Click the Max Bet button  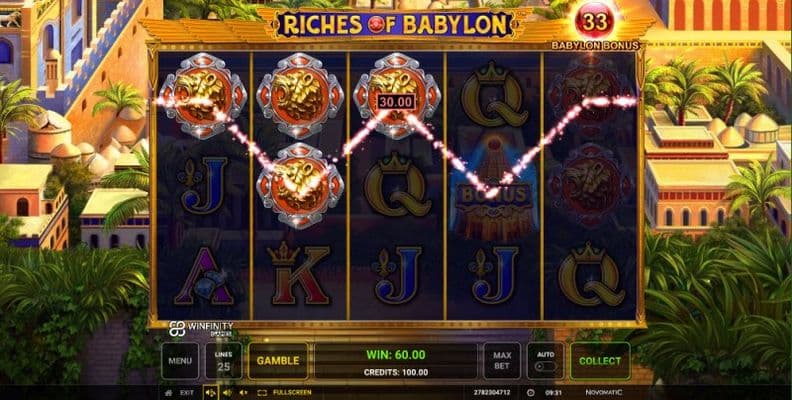(502, 361)
